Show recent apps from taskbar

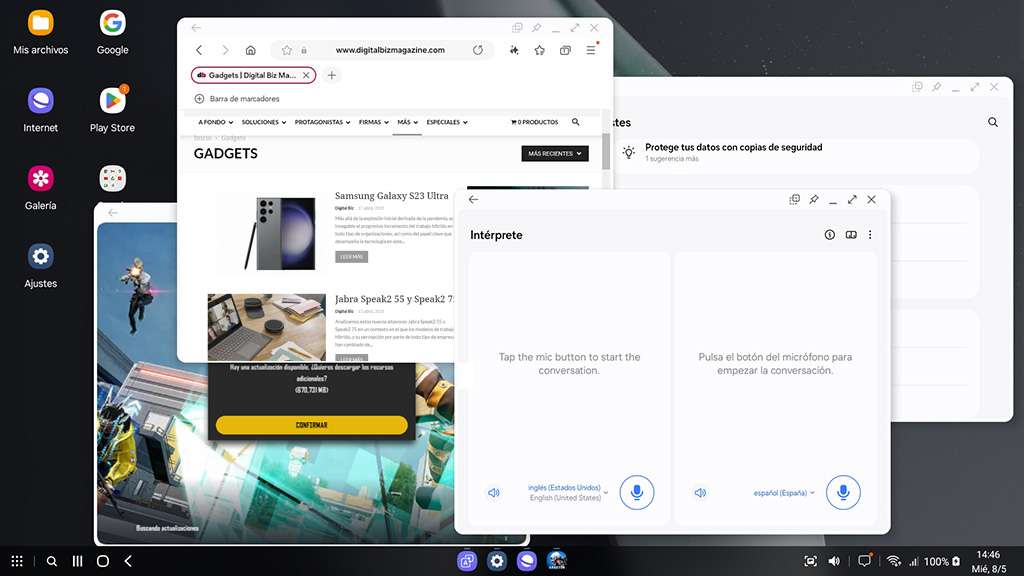pyautogui.click(x=77, y=561)
